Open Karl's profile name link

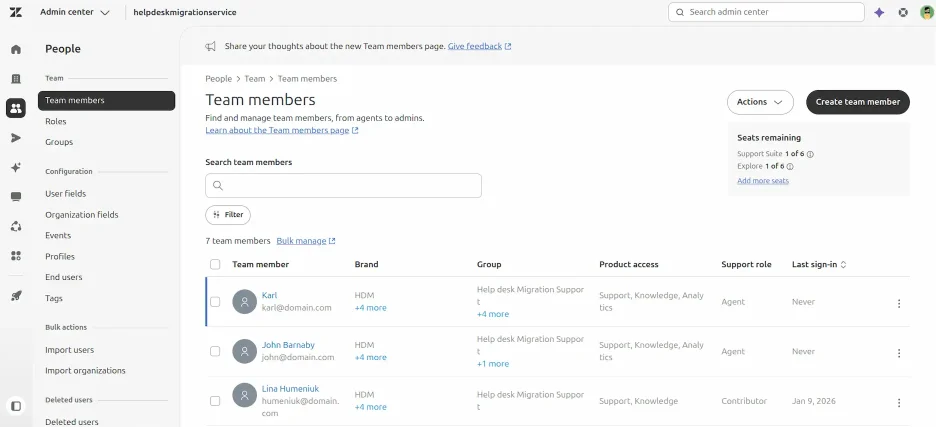click(x=269, y=295)
